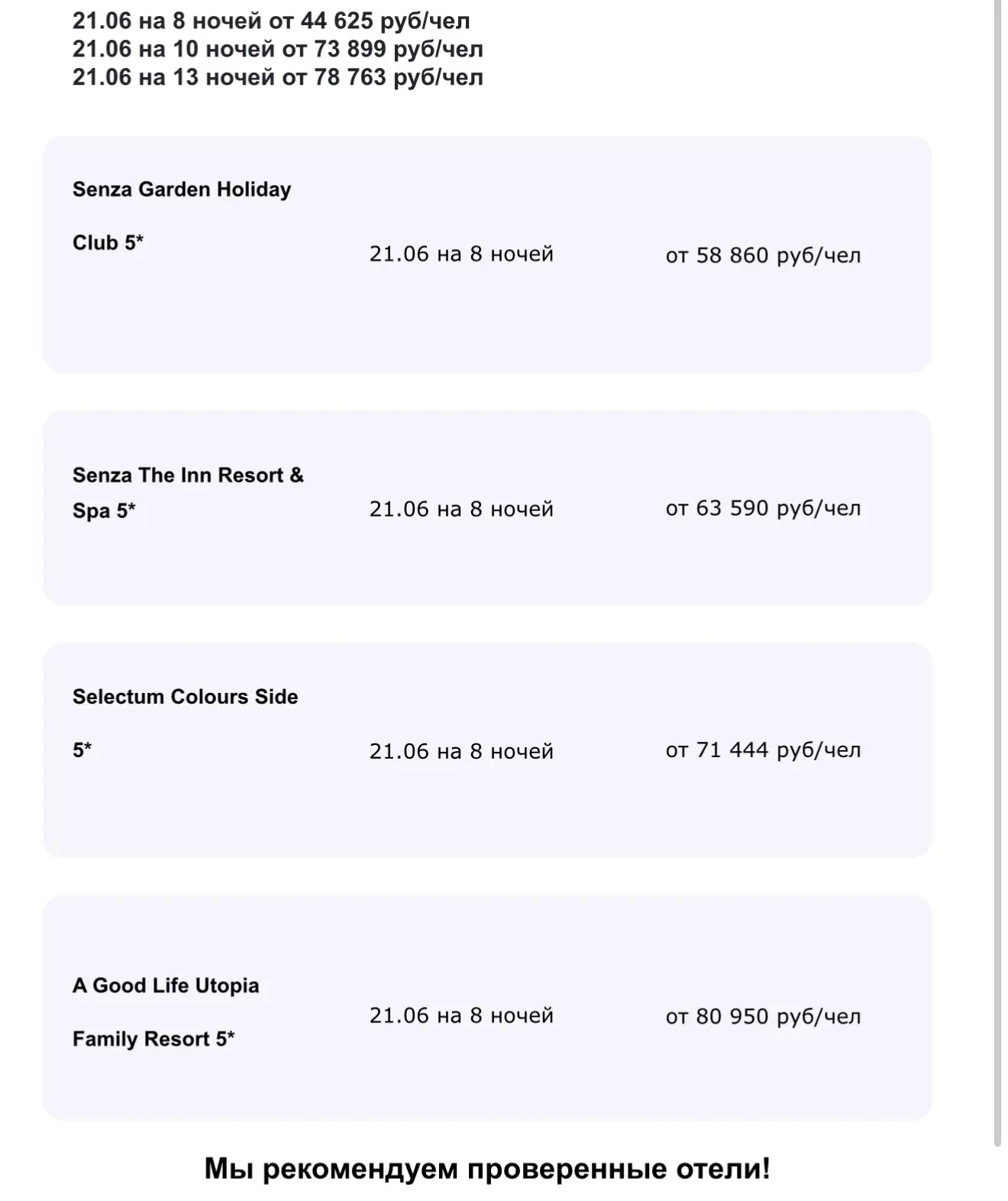This screenshot has width=1008, height=1201.
Task: Click the Selectum Colours 21.06 dates text
Action: 461,751
